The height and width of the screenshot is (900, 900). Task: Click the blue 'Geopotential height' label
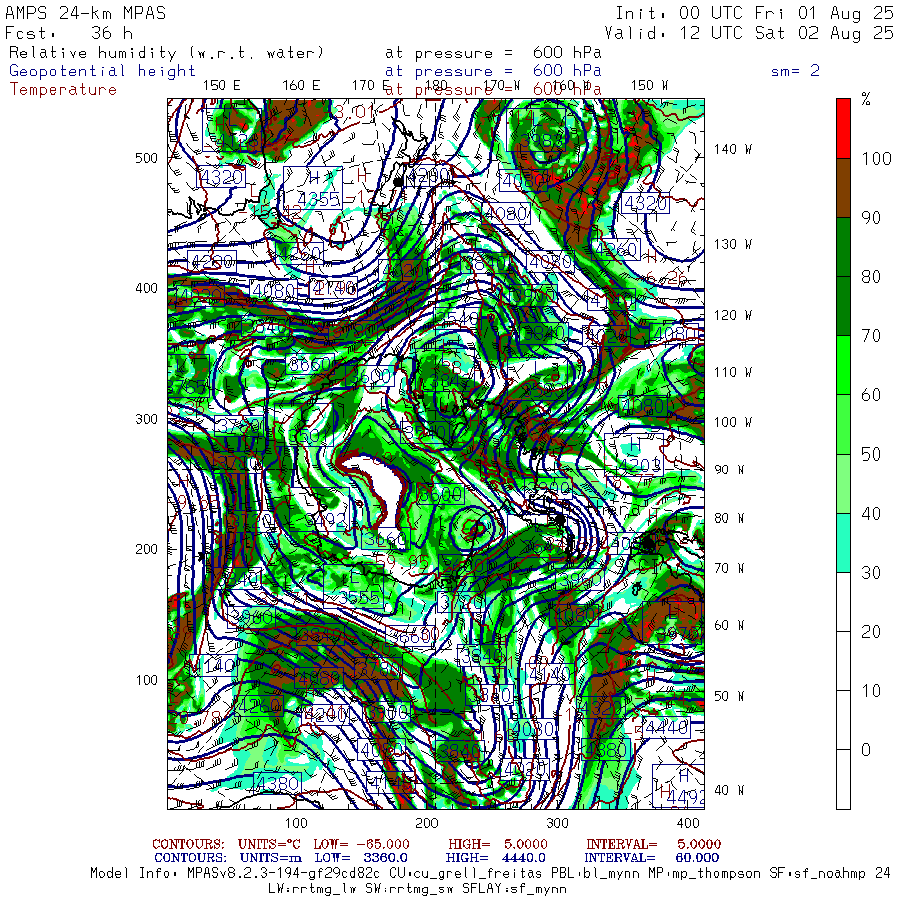click(102, 71)
